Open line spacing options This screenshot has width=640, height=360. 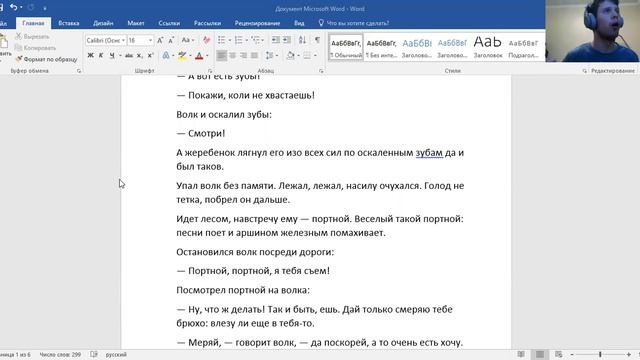[269, 55]
